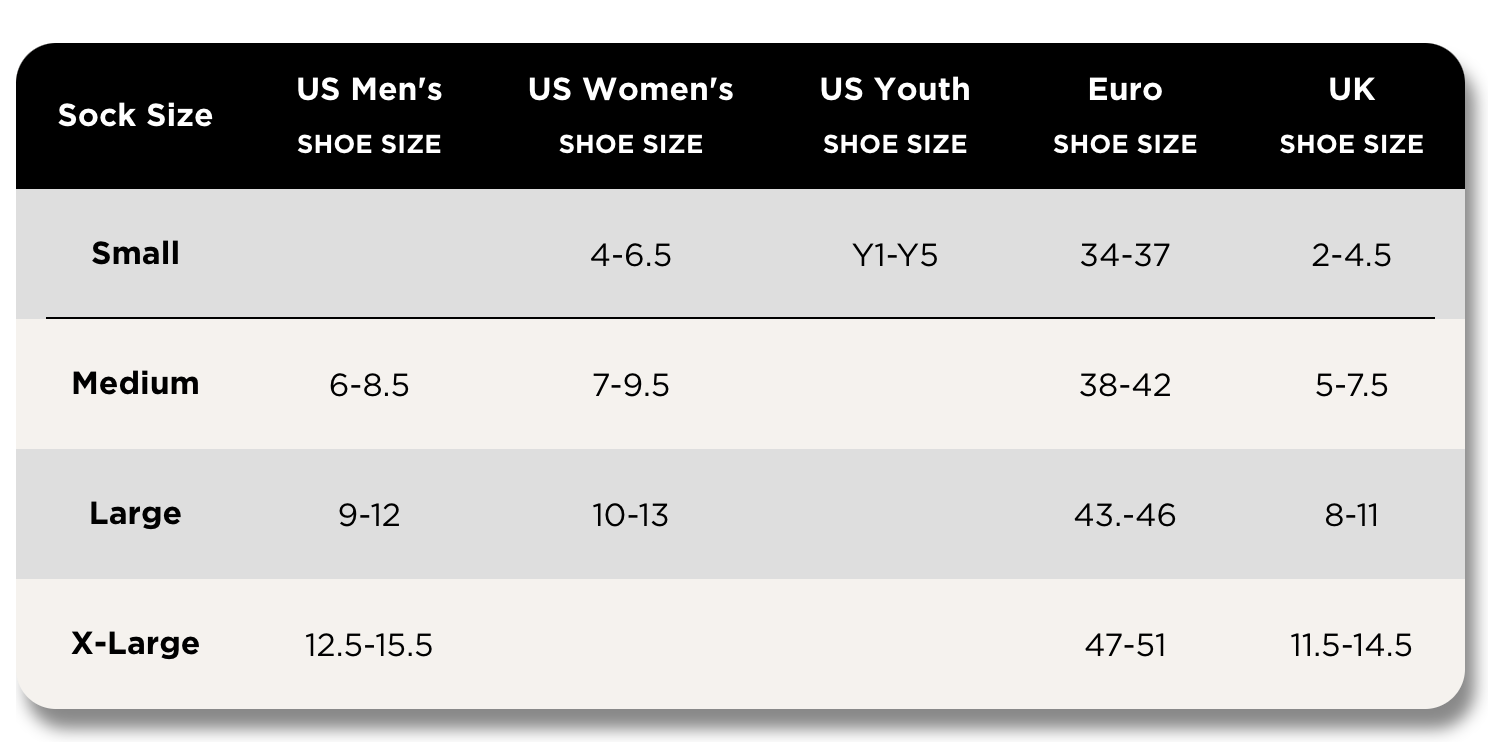This screenshot has width=1488, height=742.
Task: Click the Sock Size column header
Action: click(x=135, y=115)
